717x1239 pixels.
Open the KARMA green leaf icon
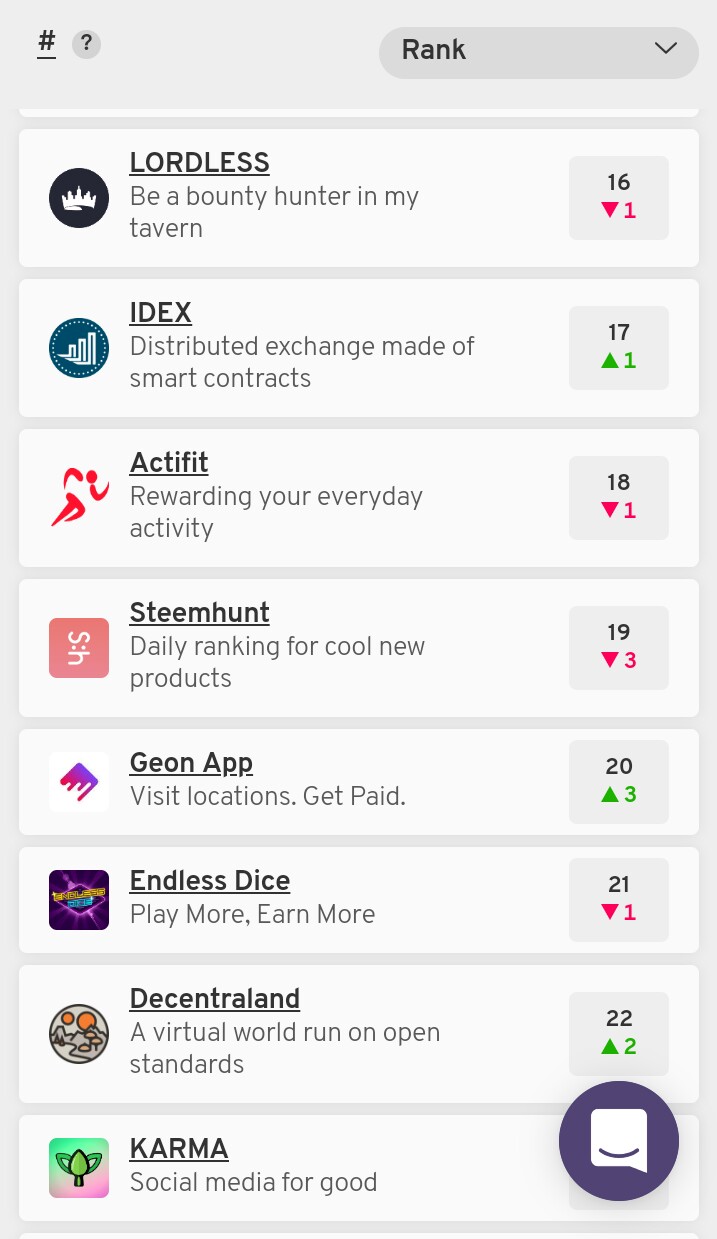(79, 1168)
